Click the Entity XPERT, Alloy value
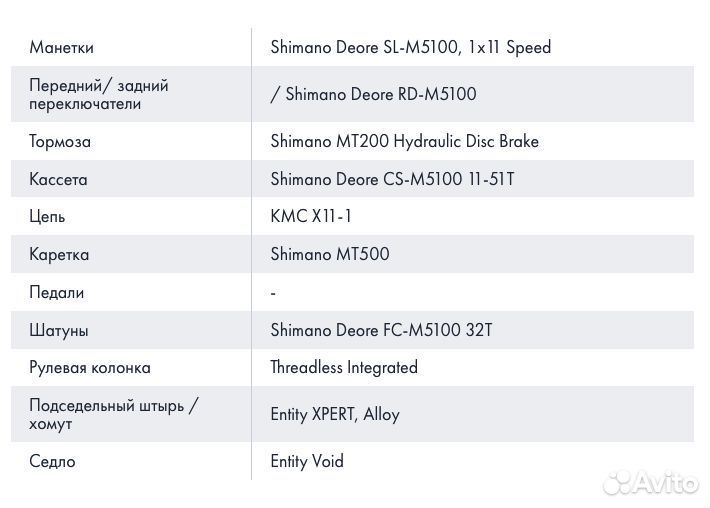 point(335,415)
